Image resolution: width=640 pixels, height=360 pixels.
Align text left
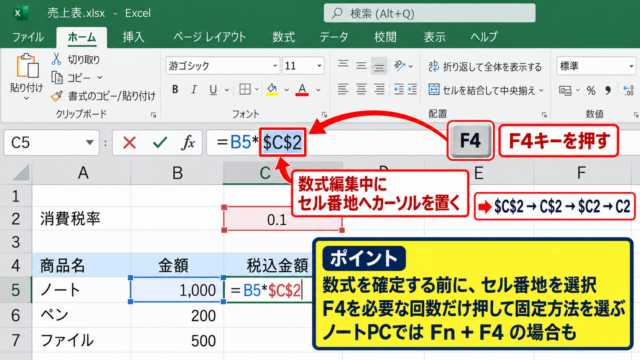click(x=343, y=89)
